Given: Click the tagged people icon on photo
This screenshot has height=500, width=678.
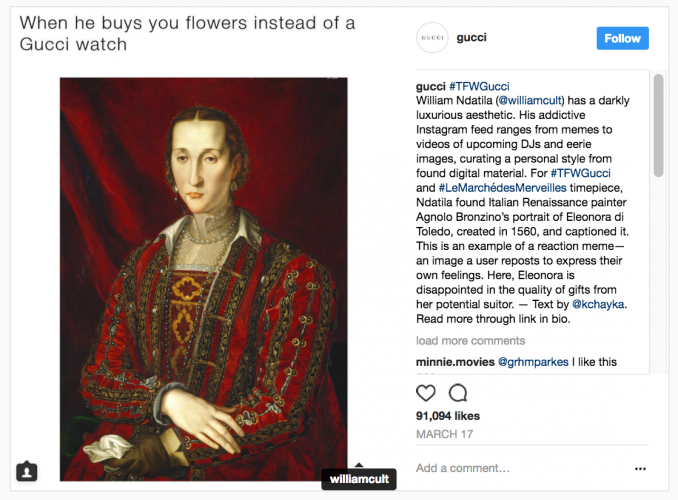Looking at the screenshot, I should [x=27, y=471].
